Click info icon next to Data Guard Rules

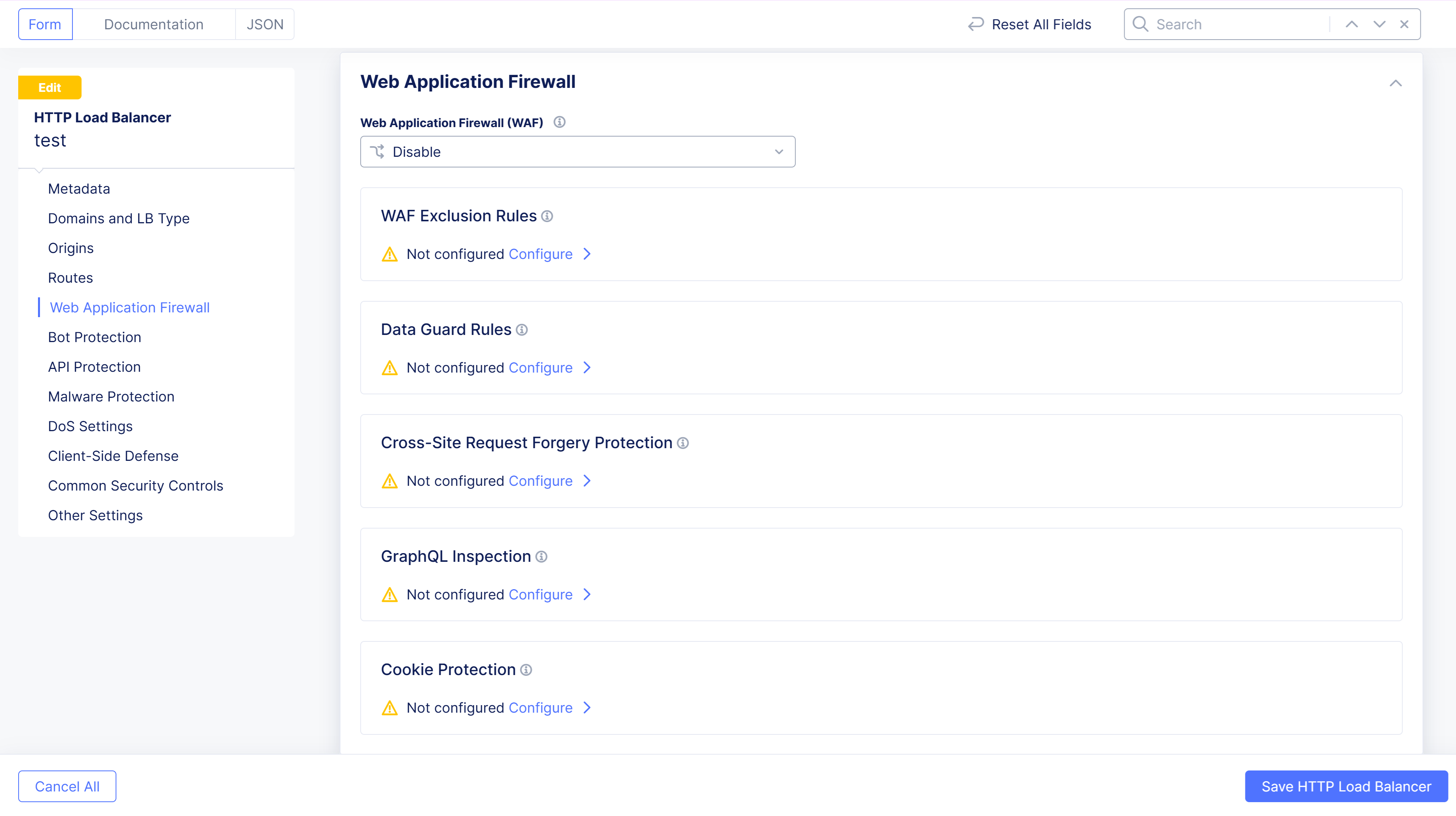(x=522, y=330)
